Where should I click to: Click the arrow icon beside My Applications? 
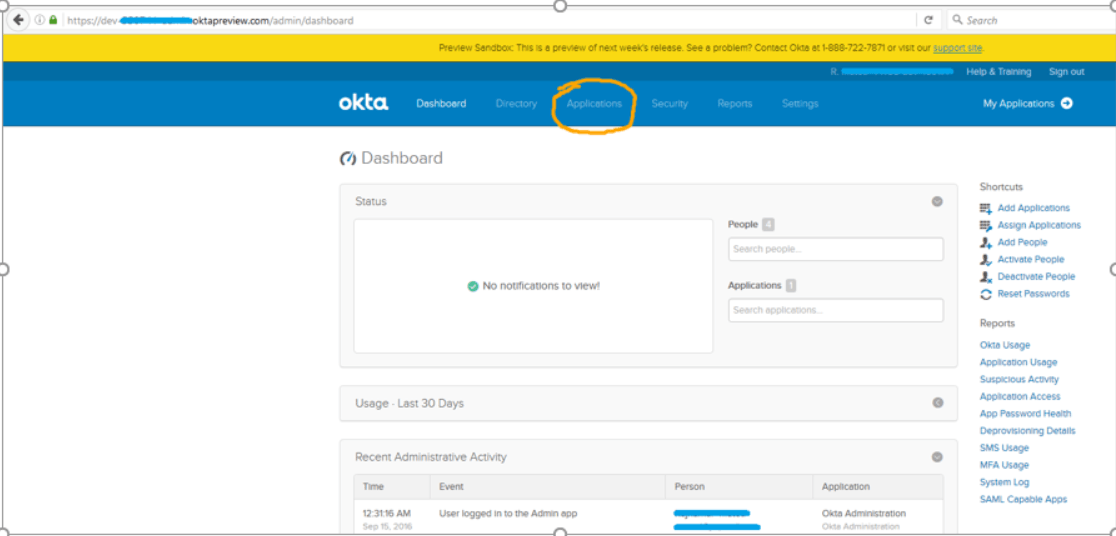pos(1066,103)
